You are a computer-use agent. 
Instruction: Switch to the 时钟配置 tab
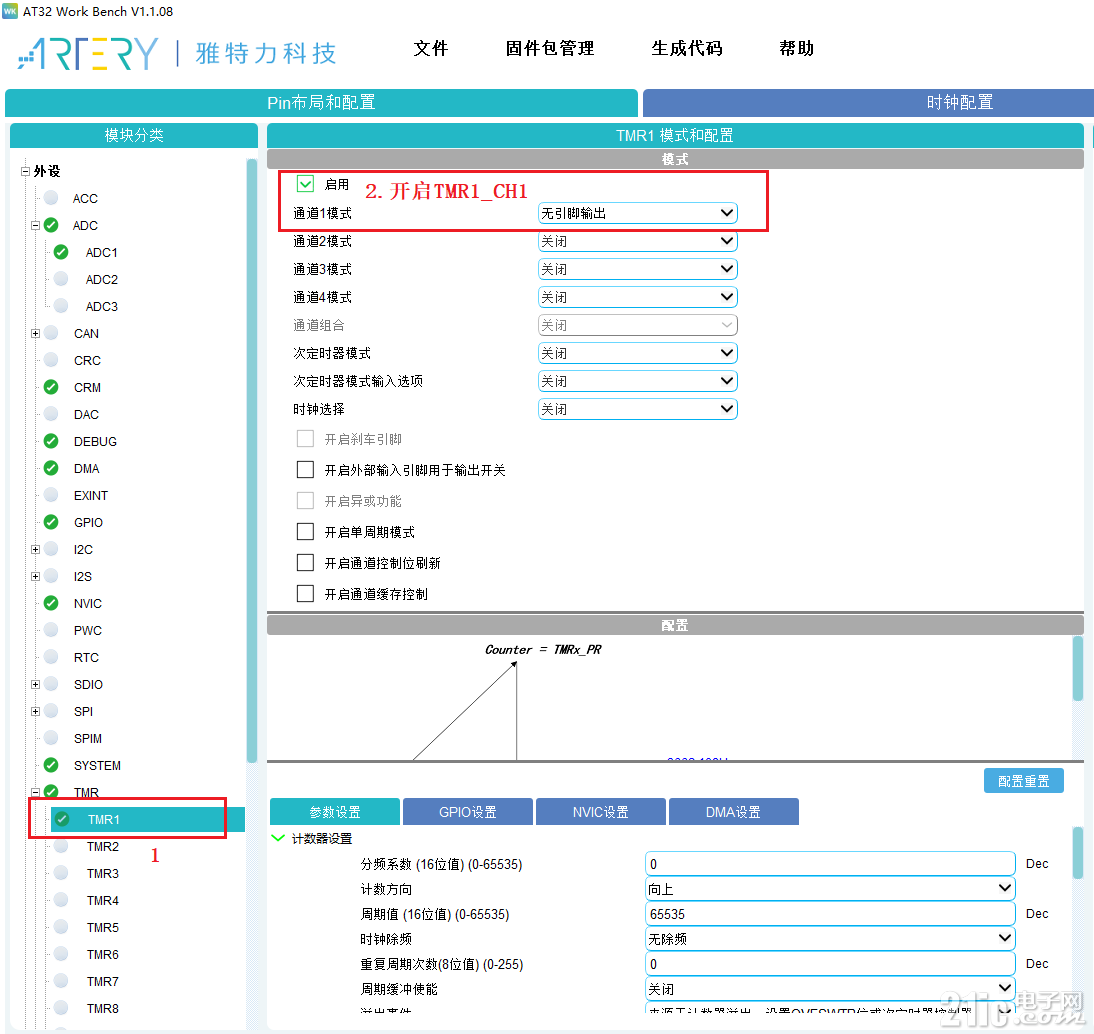869,103
